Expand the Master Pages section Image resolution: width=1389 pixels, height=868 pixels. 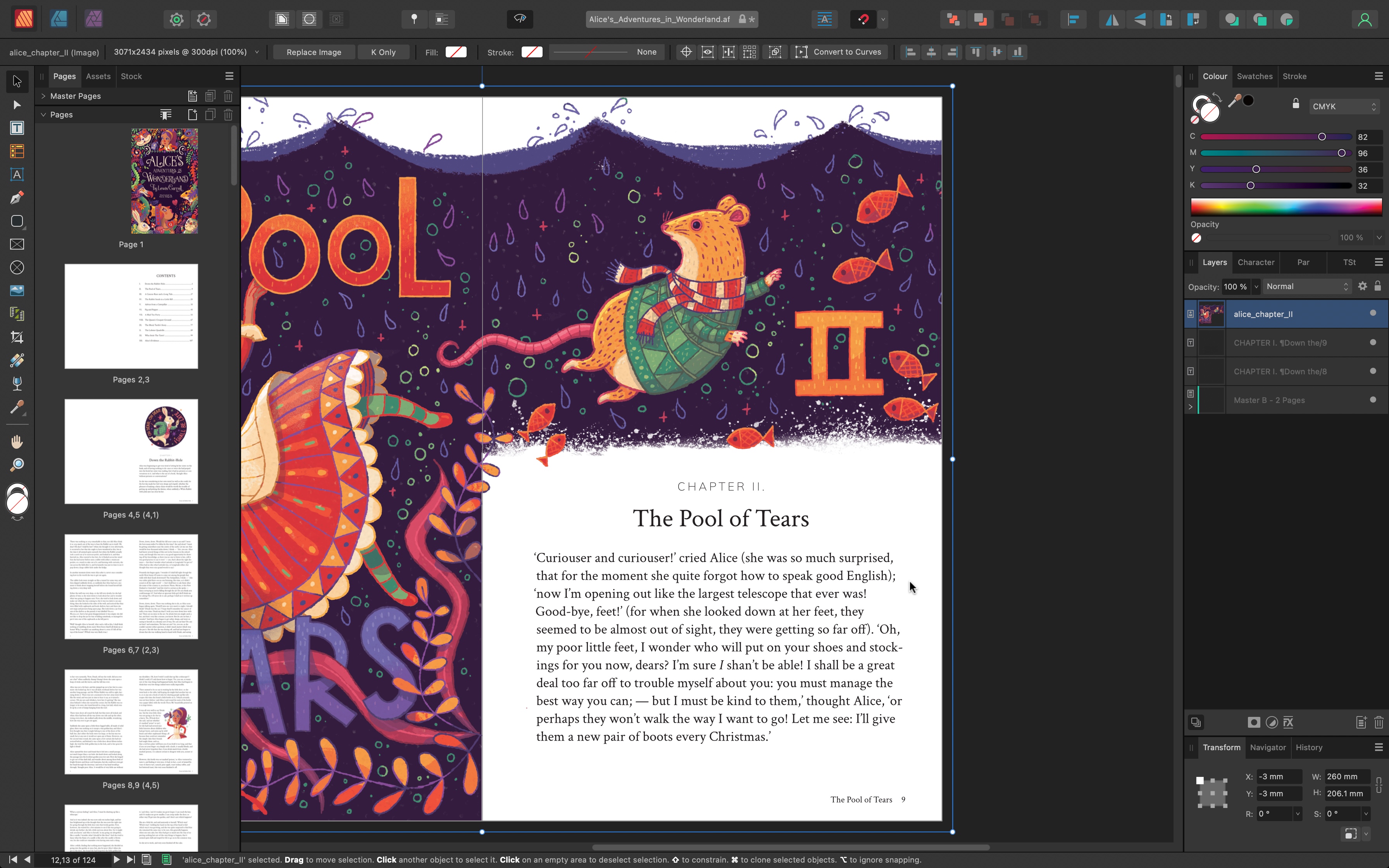click(43, 95)
